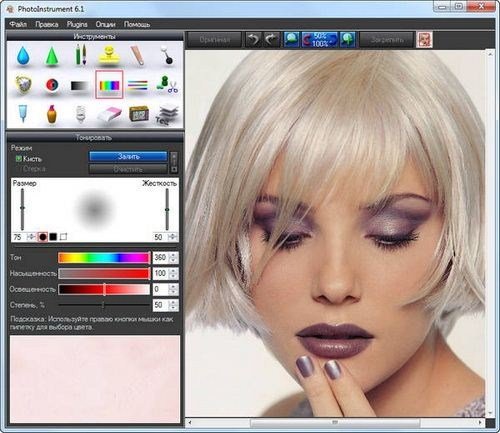Adjust the Насыщенность saturation bar
The width and height of the screenshot is (500, 433).
pos(104,274)
